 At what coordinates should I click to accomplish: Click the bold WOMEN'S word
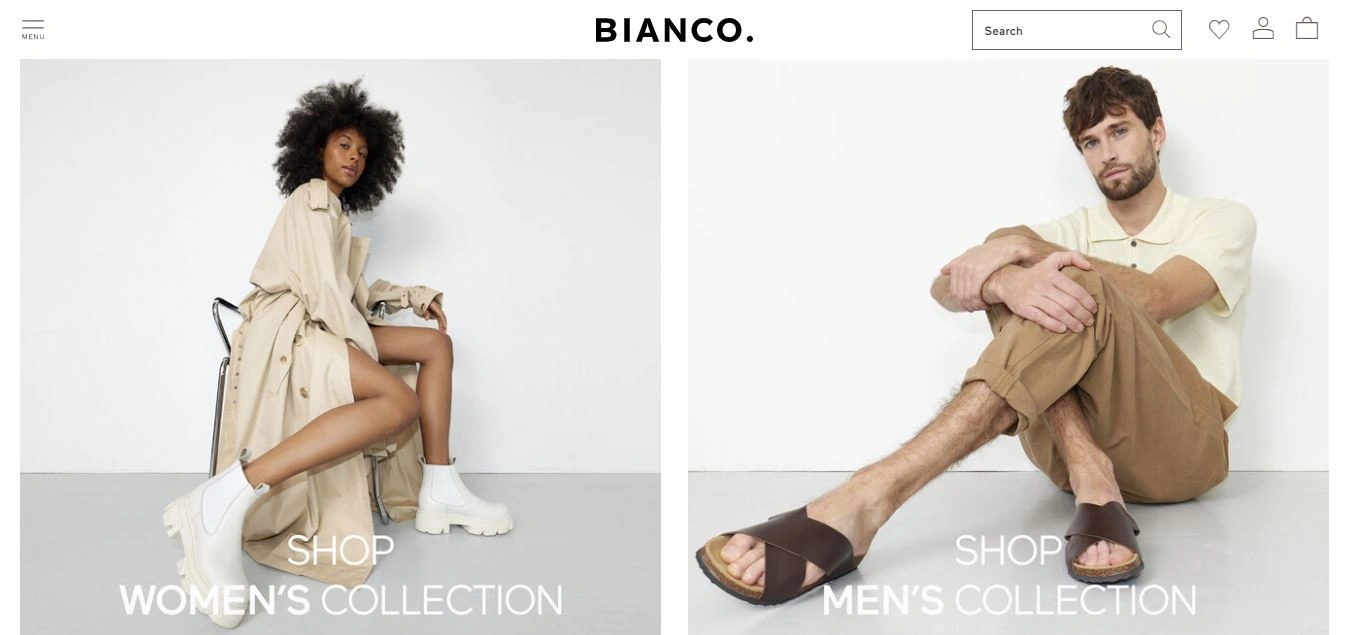[215, 600]
